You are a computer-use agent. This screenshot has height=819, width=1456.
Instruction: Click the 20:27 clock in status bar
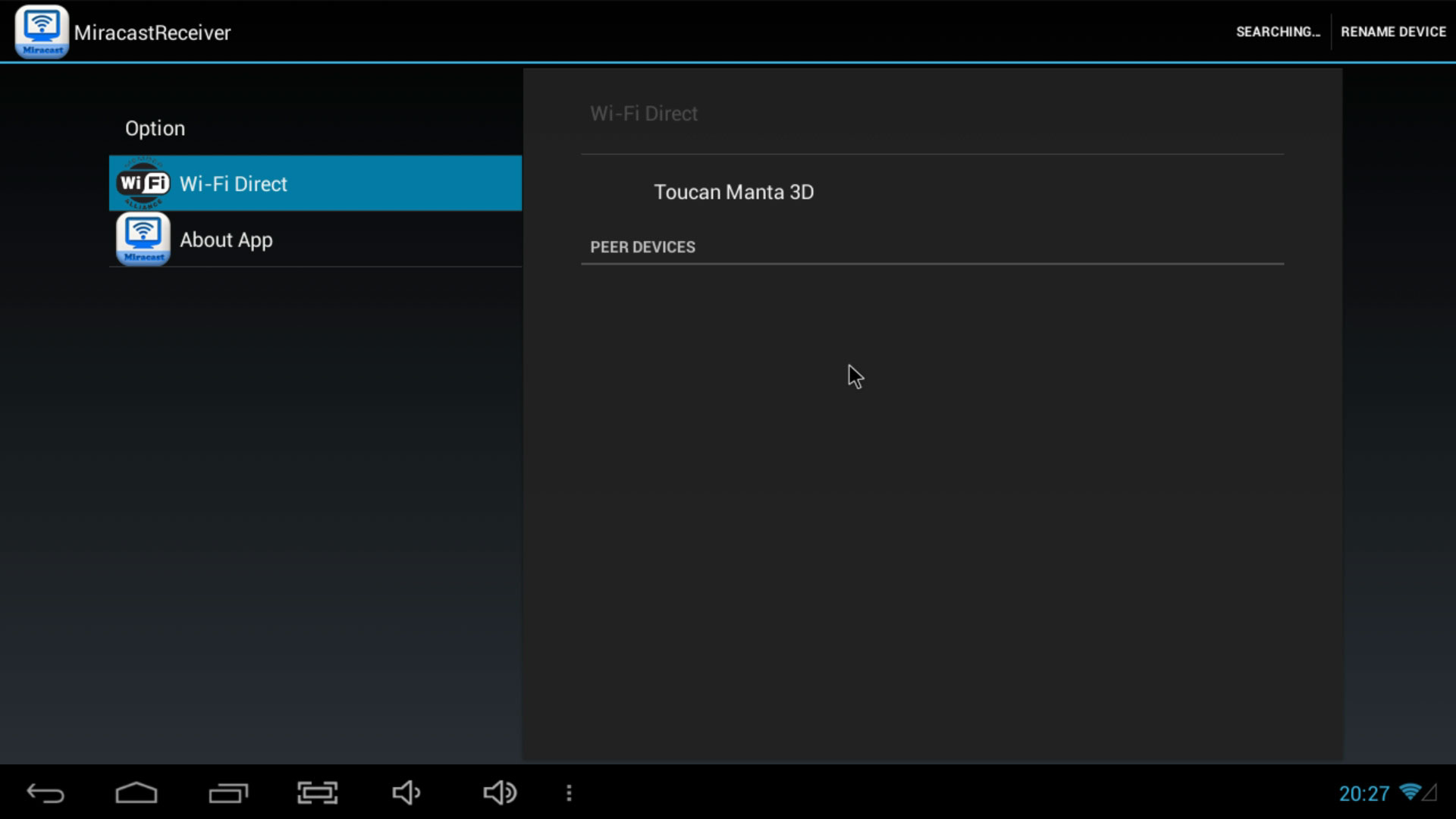click(x=1363, y=794)
